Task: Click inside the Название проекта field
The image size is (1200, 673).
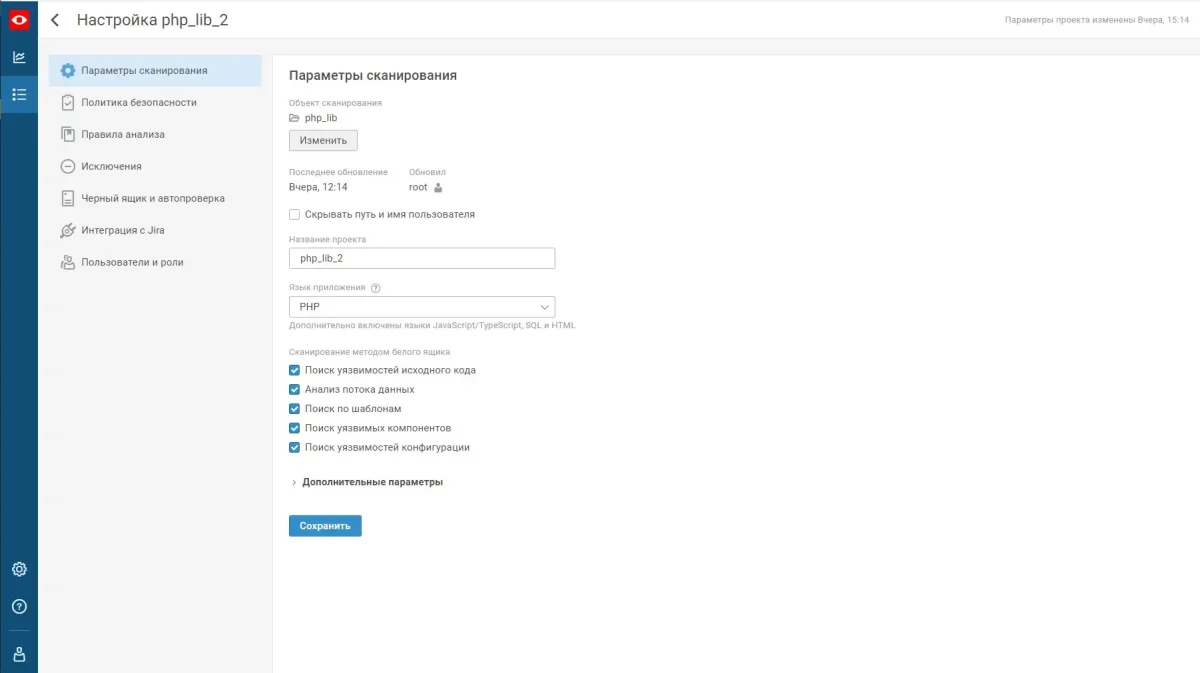Action: [x=420, y=257]
